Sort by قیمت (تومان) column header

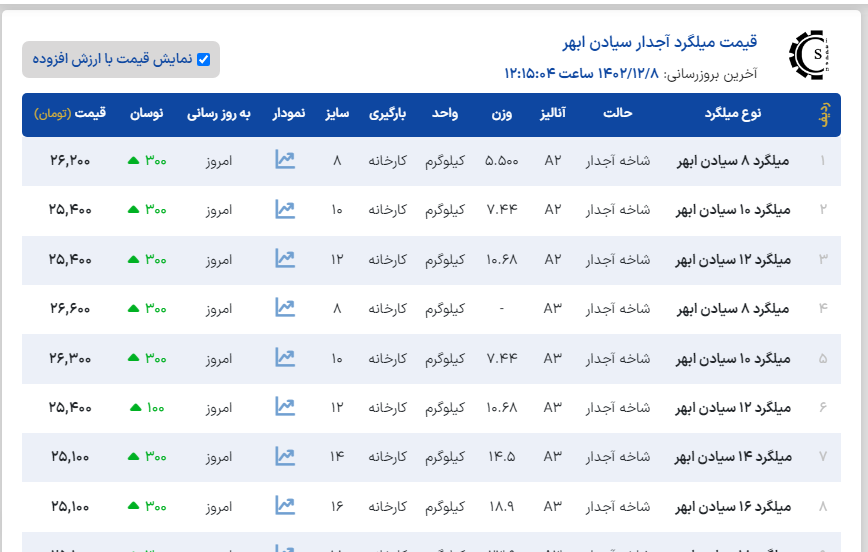(x=69, y=114)
